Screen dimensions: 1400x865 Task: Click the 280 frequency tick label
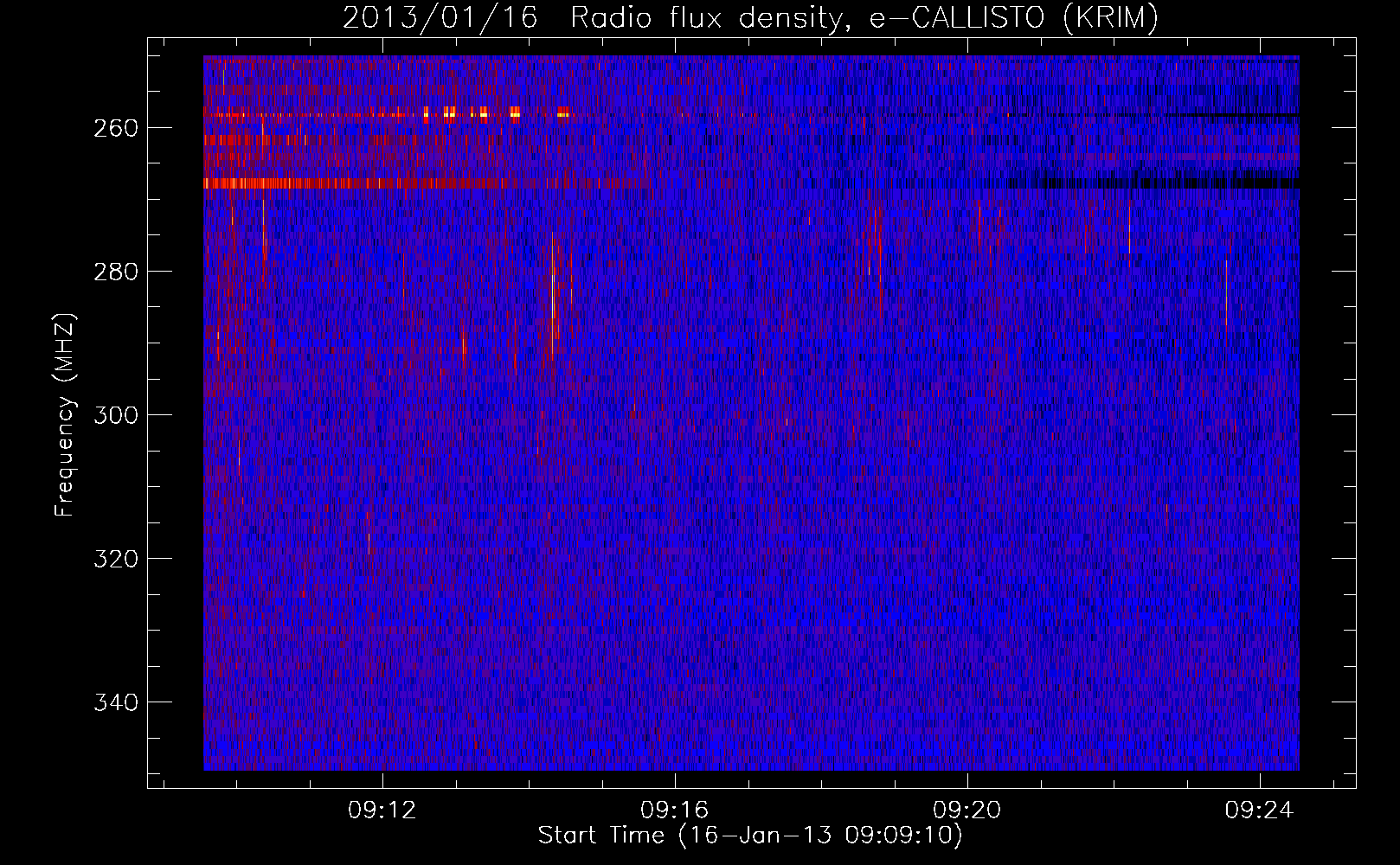(x=115, y=272)
